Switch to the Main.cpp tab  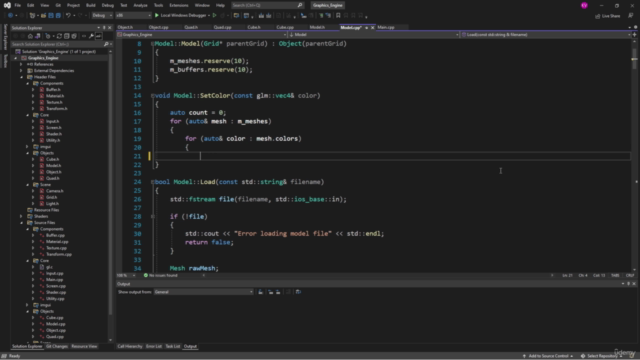[x=386, y=27]
